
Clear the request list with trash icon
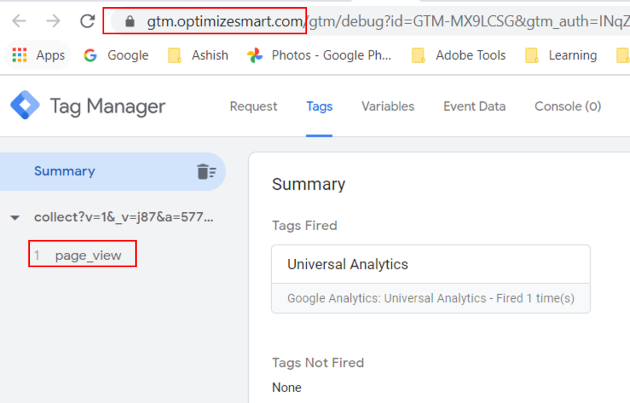[206, 171]
